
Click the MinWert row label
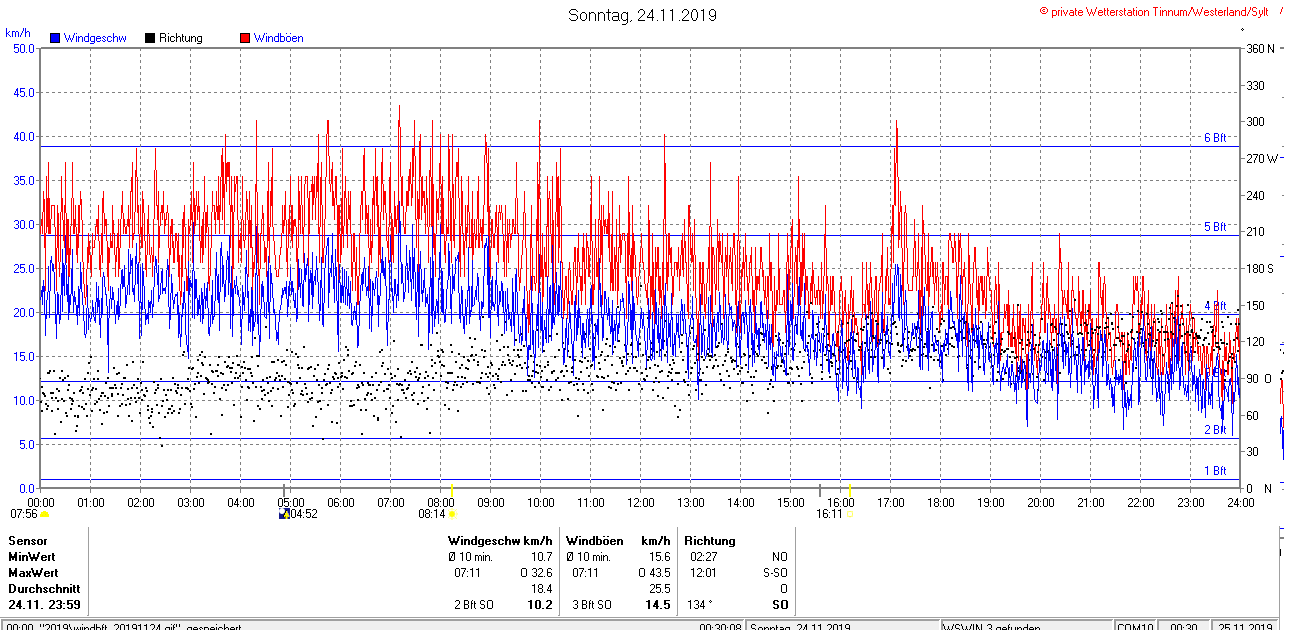click(32, 557)
